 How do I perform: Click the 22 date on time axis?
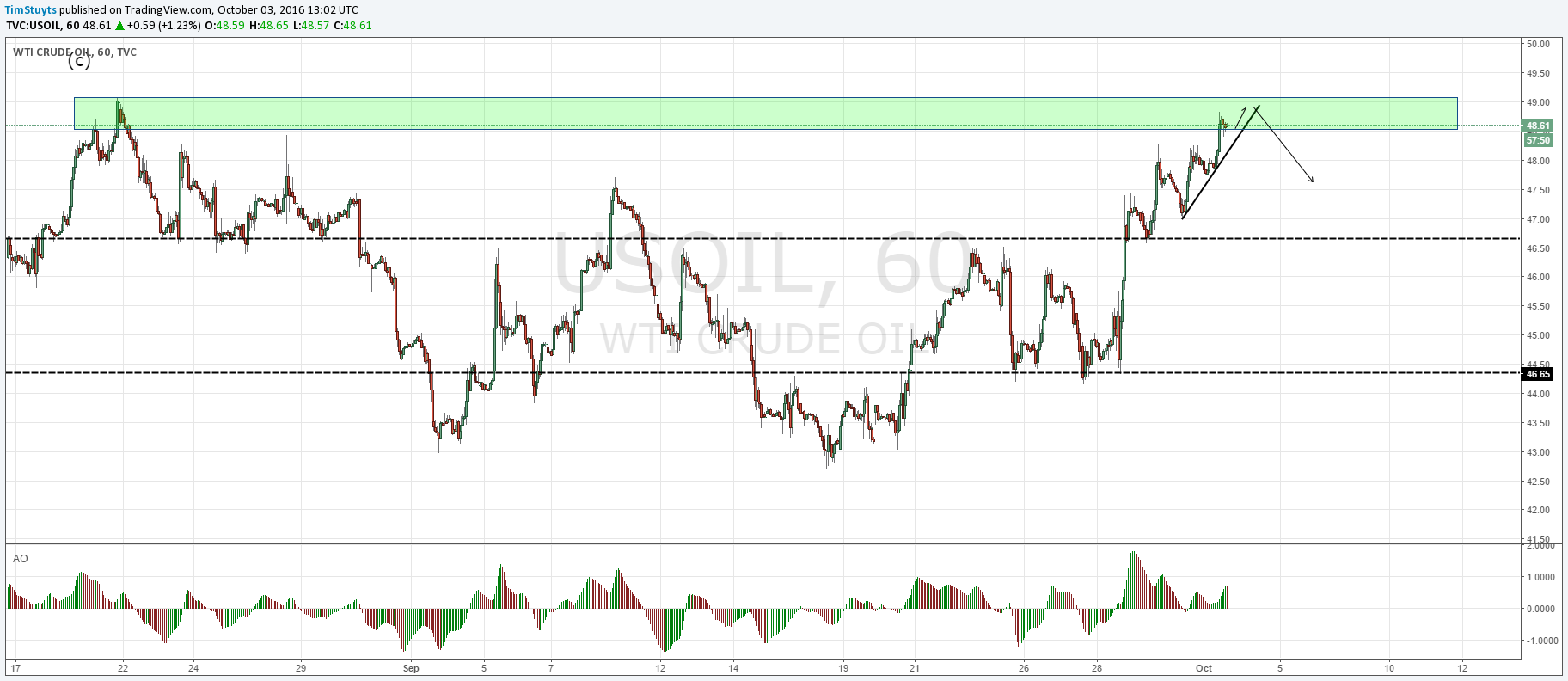coord(123,668)
